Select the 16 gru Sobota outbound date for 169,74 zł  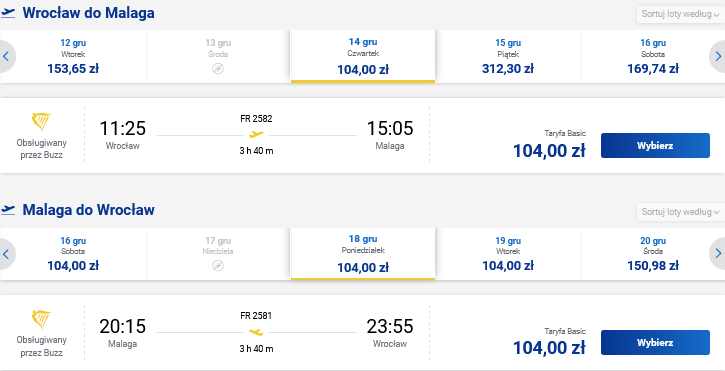[x=653, y=56]
